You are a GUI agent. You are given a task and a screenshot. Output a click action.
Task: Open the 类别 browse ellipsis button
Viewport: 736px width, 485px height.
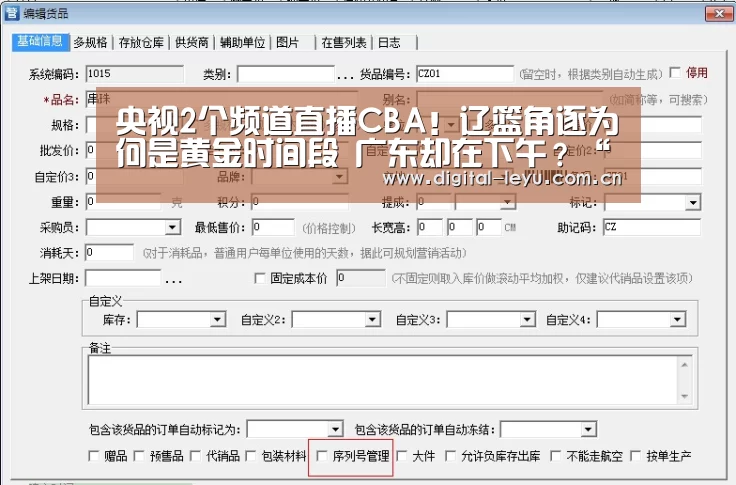click(x=345, y=76)
